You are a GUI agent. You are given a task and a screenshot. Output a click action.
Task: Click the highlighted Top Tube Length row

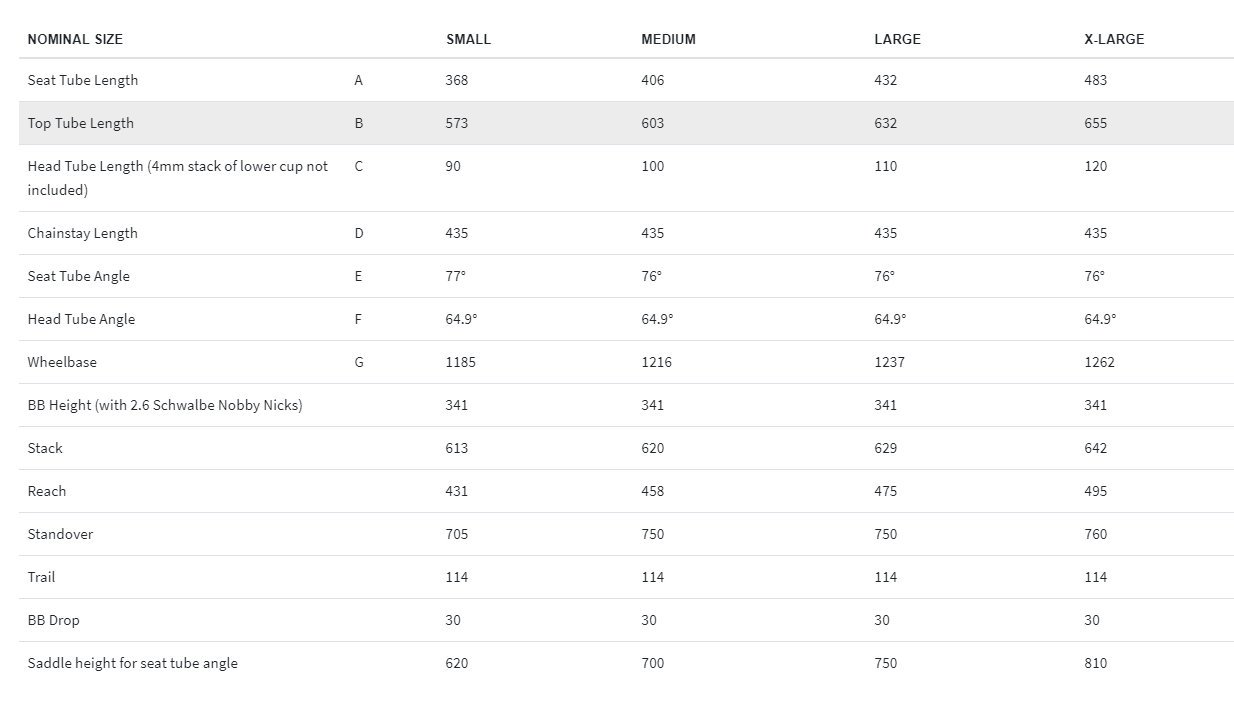click(626, 123)
